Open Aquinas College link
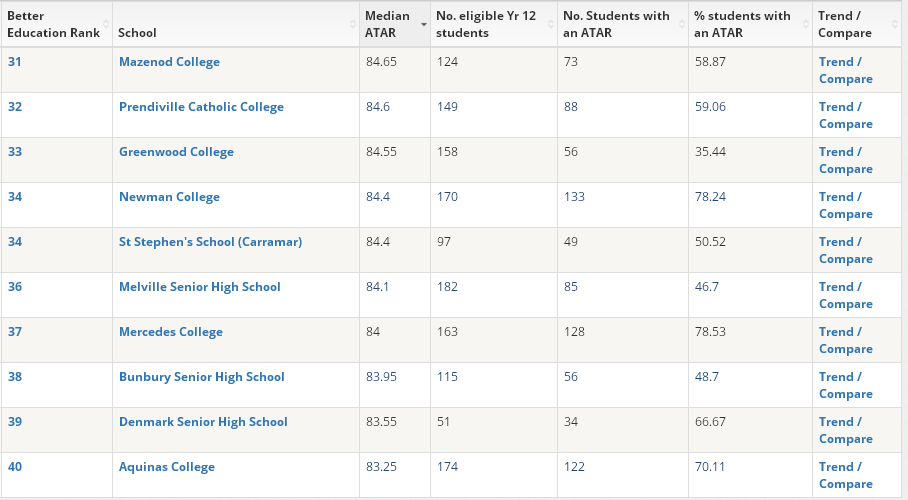Viewport: 908px width, 500px height. 166,467
